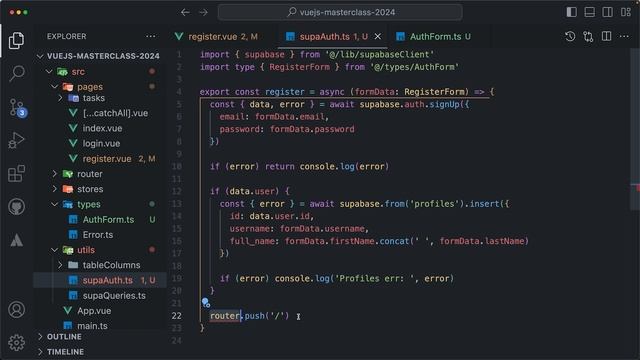Open [...catchAll].vue file
This screenshot has height=360, width=640.
100,113
